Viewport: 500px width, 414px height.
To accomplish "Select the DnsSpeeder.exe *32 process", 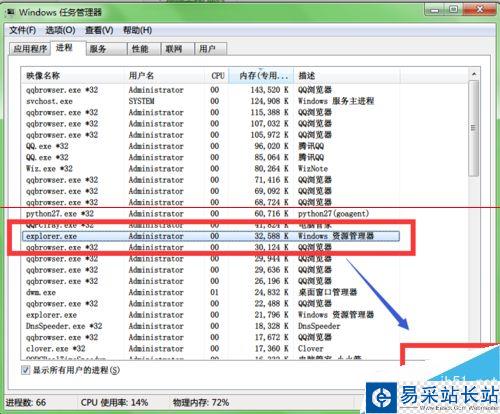I will 211,326.
